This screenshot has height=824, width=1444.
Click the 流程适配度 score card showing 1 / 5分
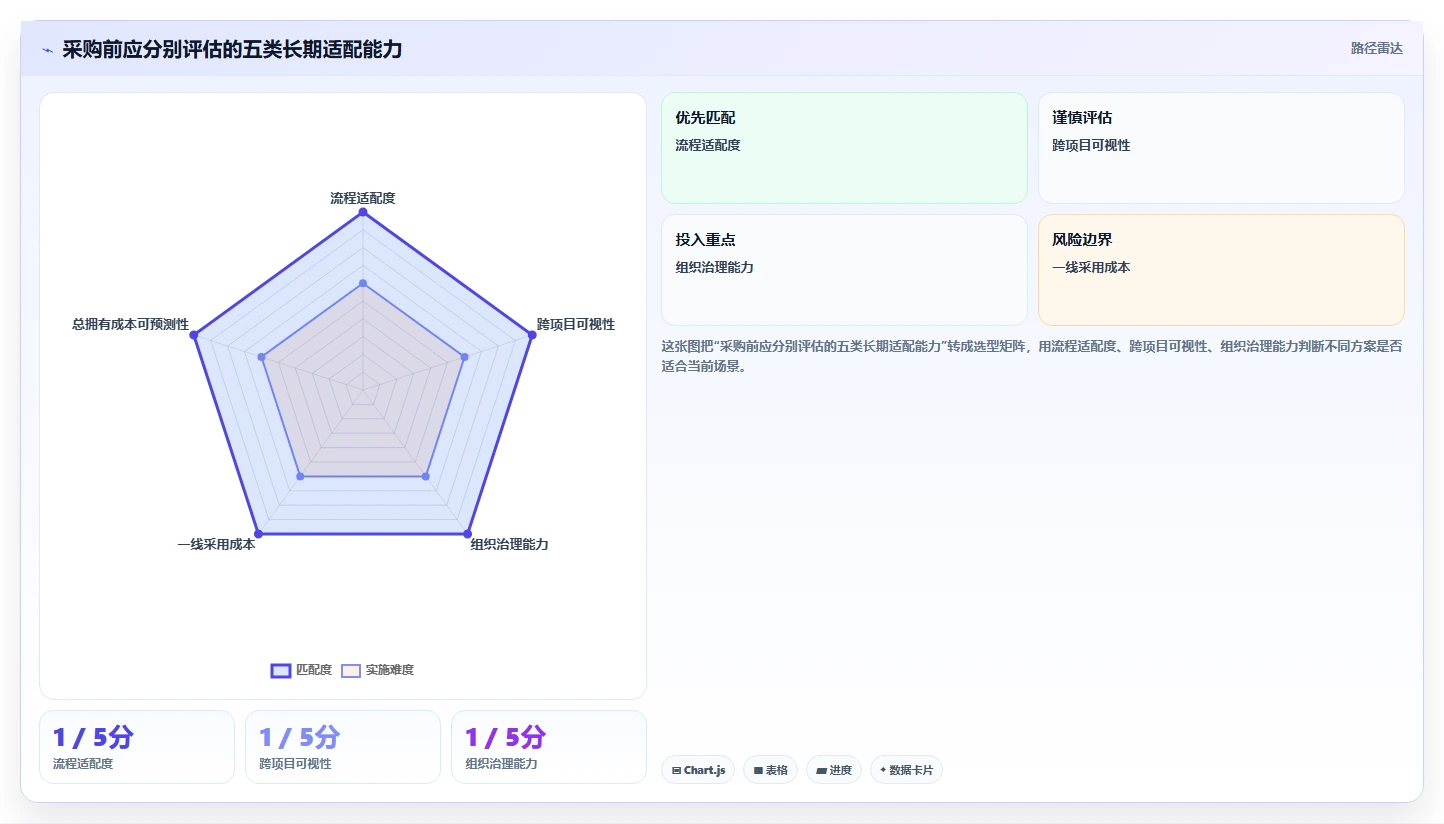137,747
